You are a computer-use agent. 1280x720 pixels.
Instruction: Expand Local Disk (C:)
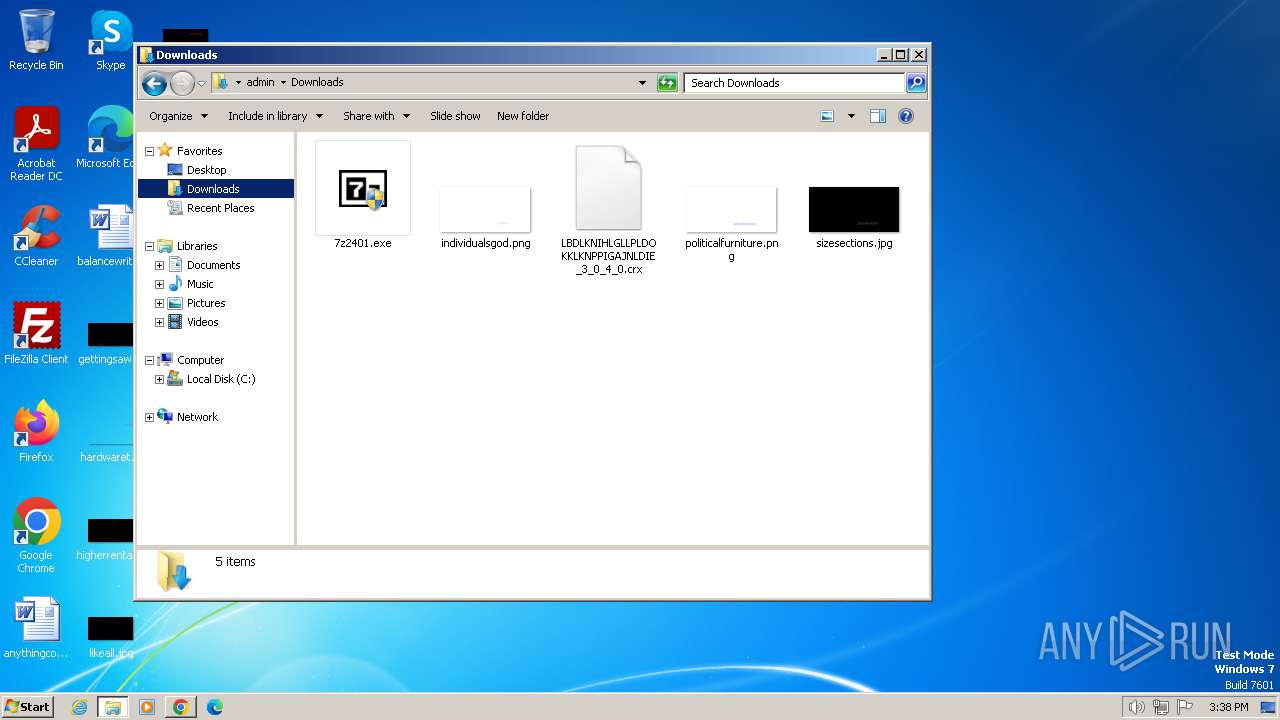tap(159, 379)
